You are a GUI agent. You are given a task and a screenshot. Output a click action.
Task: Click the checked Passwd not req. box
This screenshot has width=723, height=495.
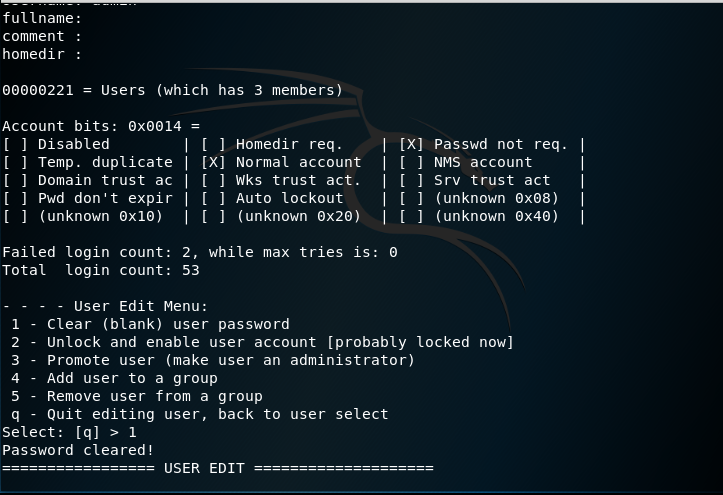tap(412, 144)
